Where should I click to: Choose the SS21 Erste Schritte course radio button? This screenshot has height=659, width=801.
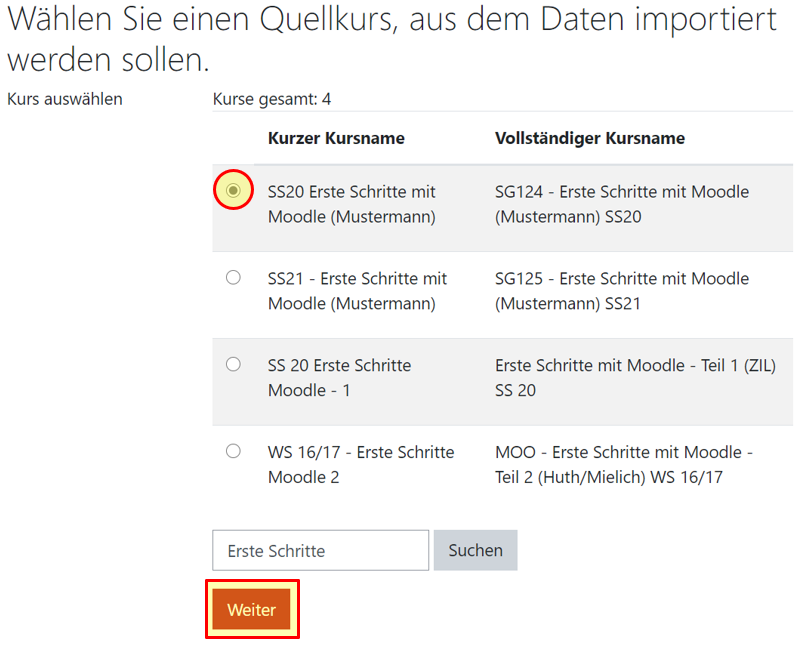point(233,277)
